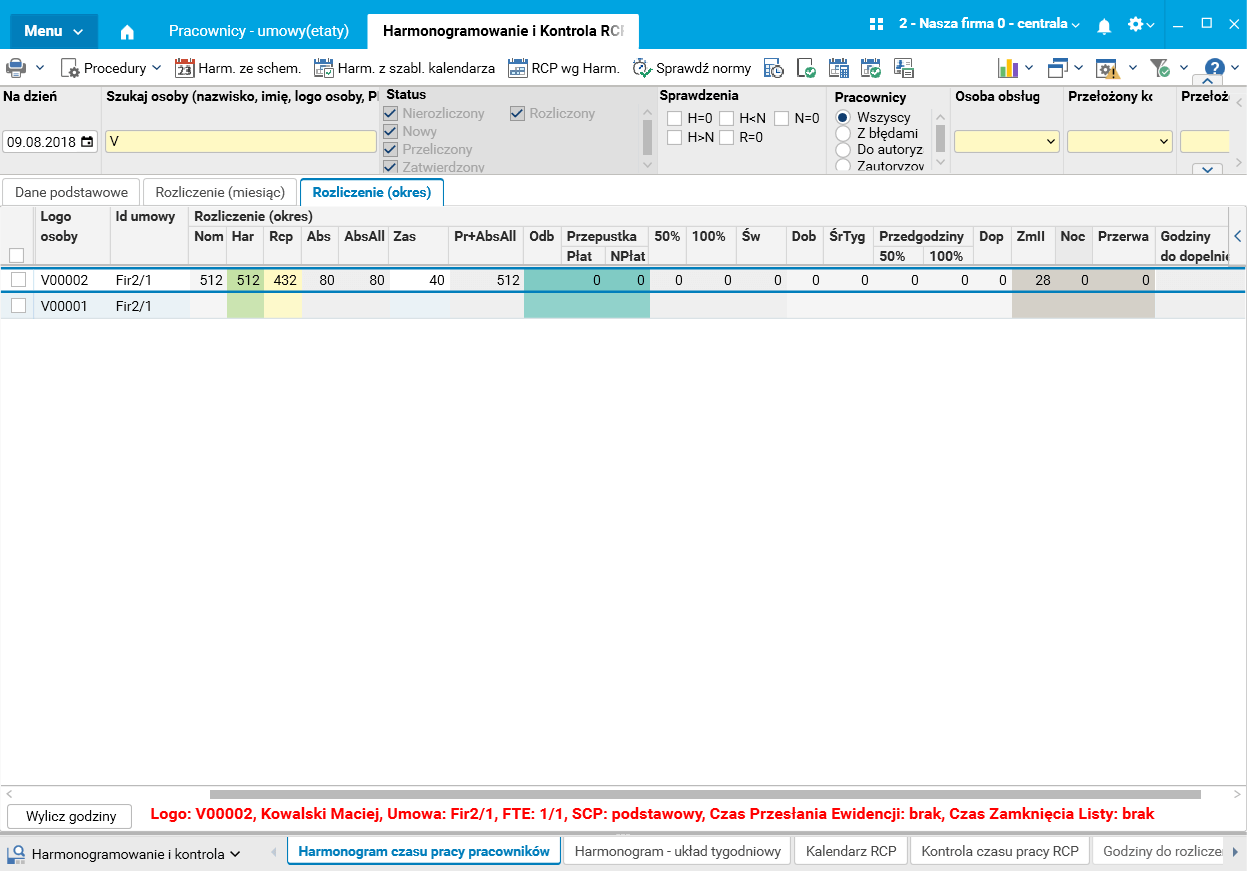Viewport: 1247px width, 871px height.
Task: Open the settings gear in title bar
Action: pos(1135,24)
